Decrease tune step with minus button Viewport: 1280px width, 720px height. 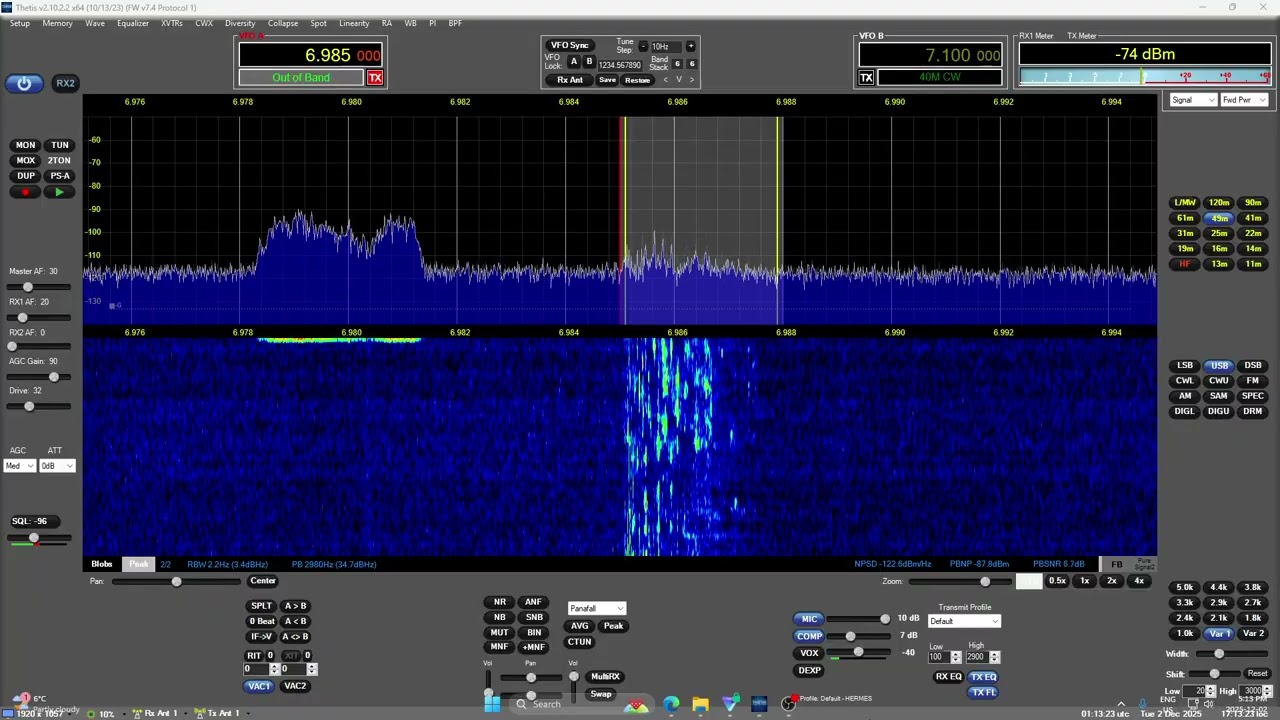[643, 46]
